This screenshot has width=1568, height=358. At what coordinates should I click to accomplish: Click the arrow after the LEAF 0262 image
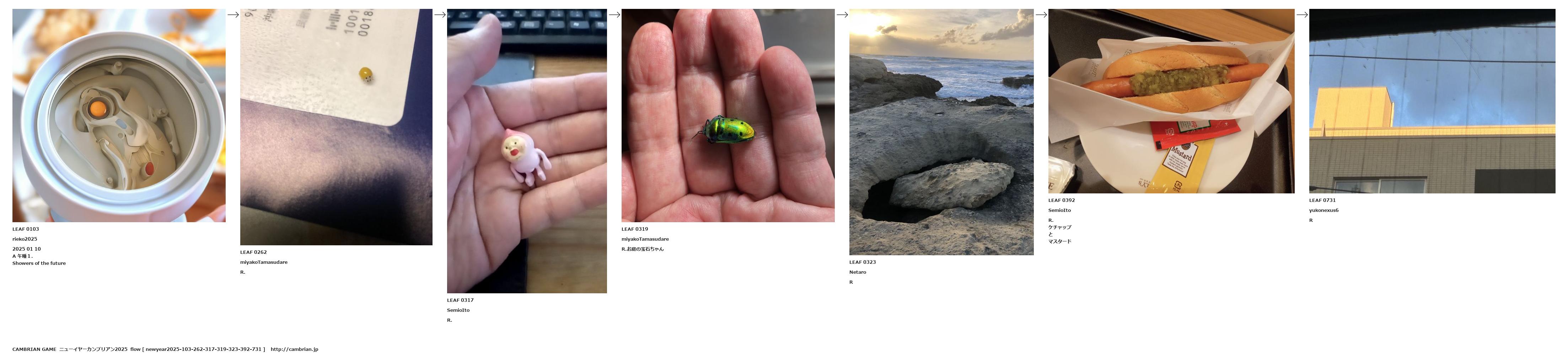click(x=440, y=15)
